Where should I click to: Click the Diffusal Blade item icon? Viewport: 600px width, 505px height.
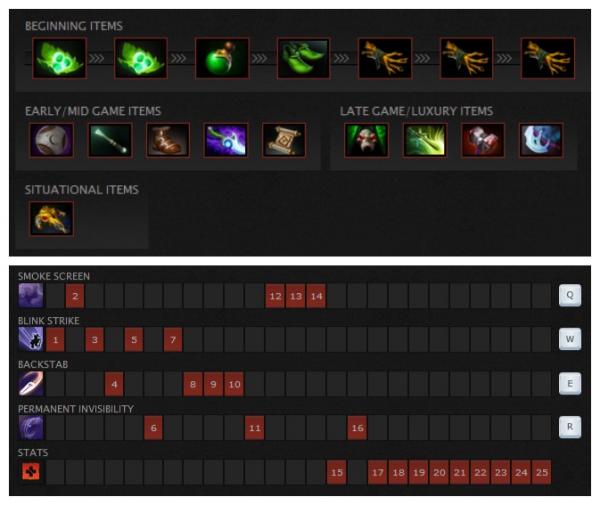pyautogui.click(x=226, y=140)
